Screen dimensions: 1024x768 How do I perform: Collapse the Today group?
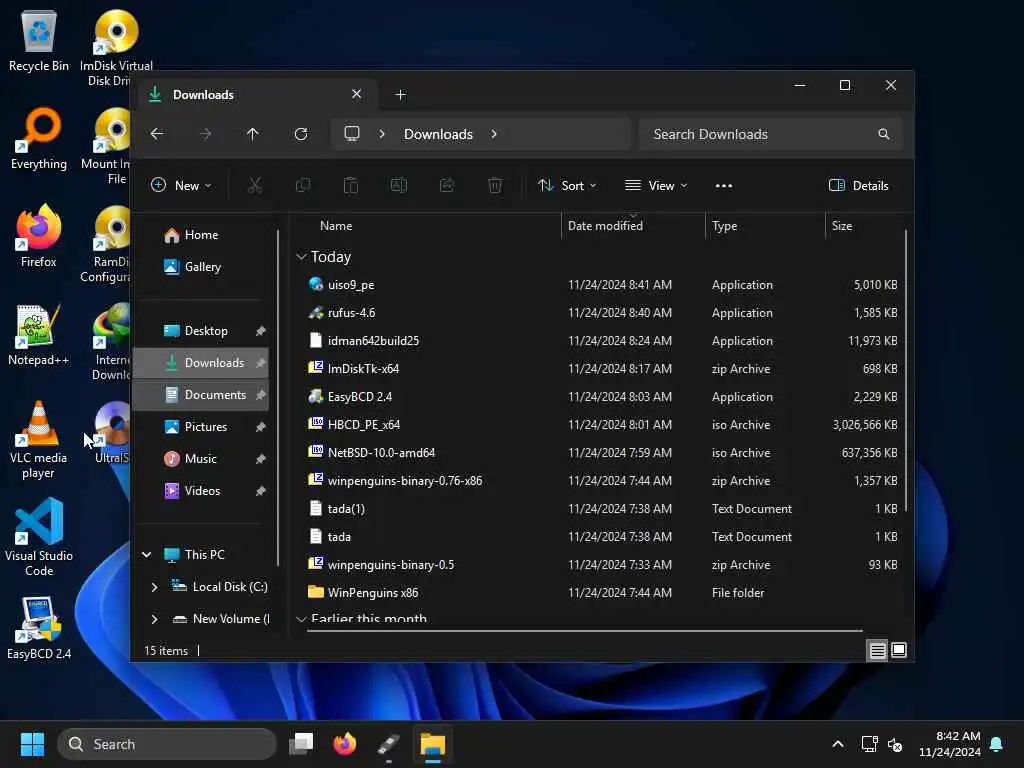(x=301, y=257)
